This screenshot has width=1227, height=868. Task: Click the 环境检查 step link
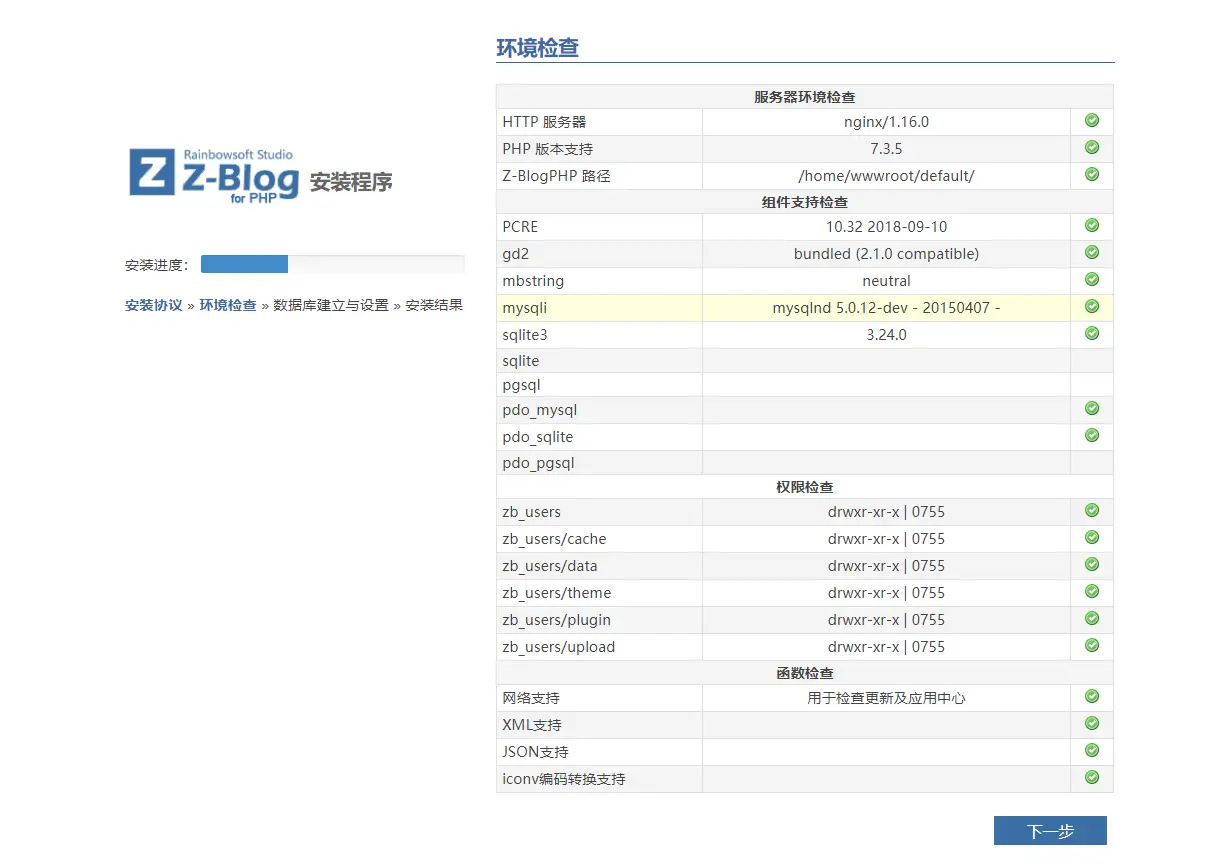(x=228, y=305)
